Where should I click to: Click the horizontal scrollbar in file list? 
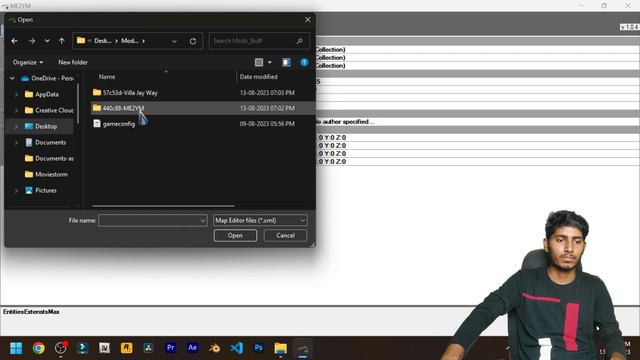tap(163, 206)
